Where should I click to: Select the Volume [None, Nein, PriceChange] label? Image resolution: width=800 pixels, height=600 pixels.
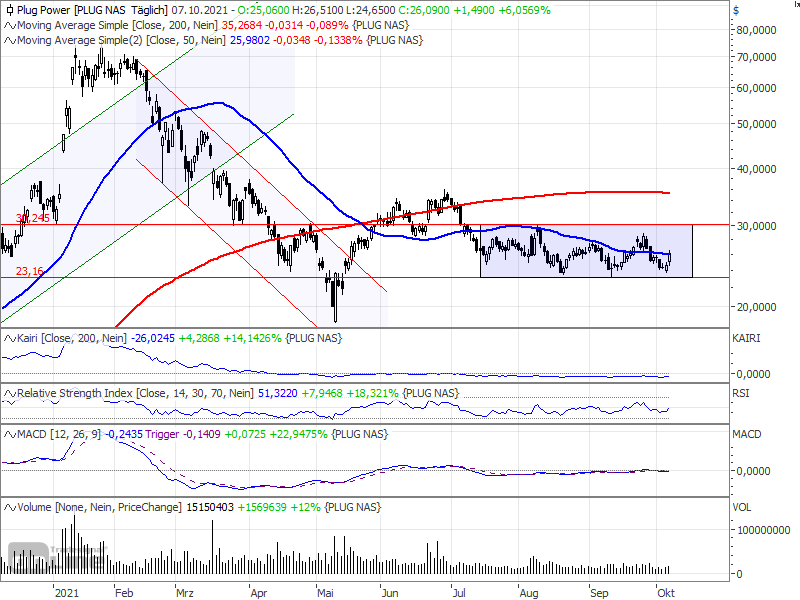99,507
